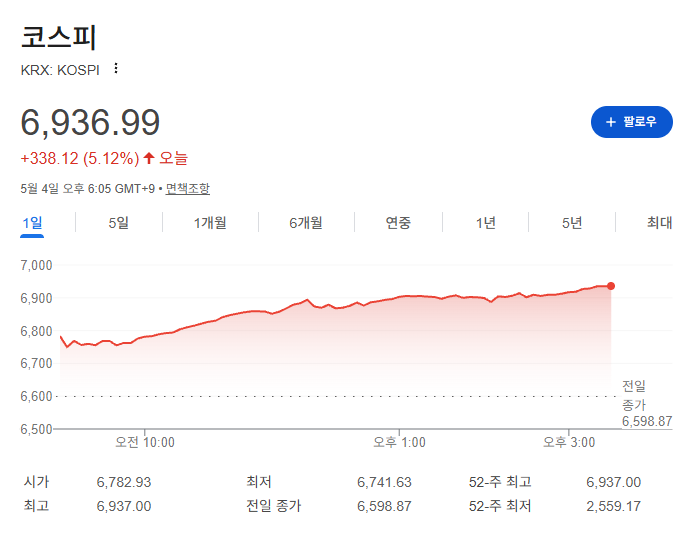Click the 6,900 y-axis label
Viewport: 692px width, 552px height.
coord(36,298)
